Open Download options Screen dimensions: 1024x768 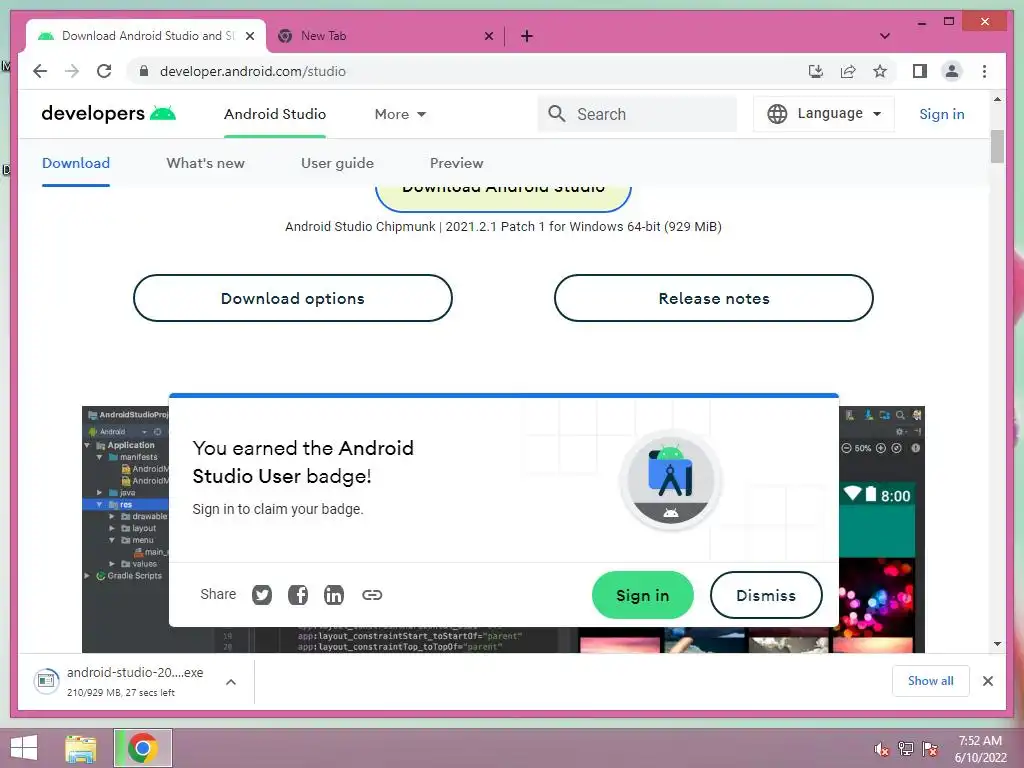pyautogui.click(x=293, y=298)
